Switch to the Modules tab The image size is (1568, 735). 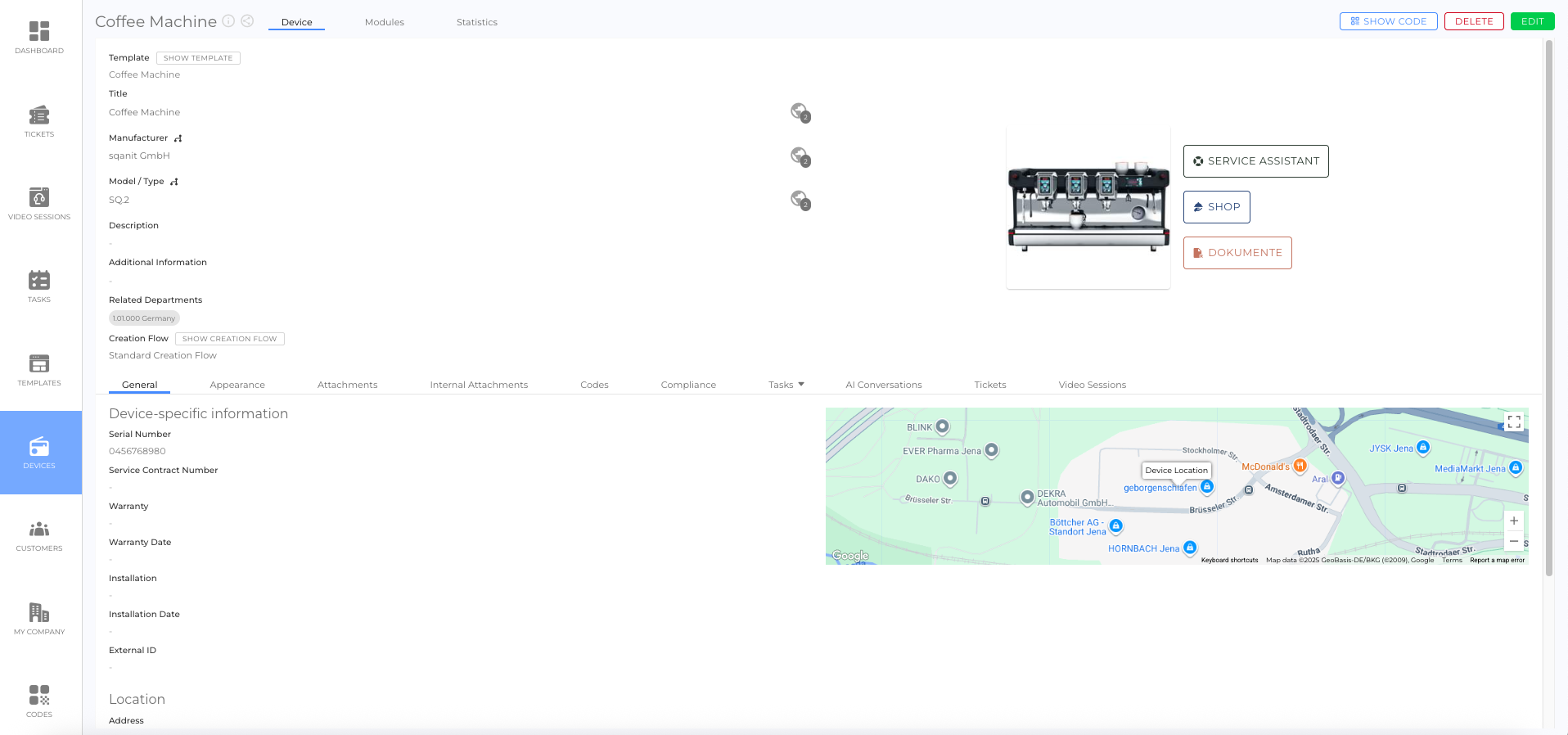click(x=384, y=22)
